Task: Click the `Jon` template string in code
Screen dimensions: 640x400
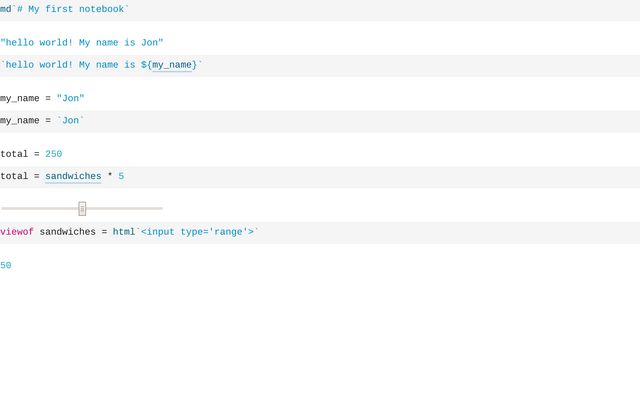Action: pos(71,121)
